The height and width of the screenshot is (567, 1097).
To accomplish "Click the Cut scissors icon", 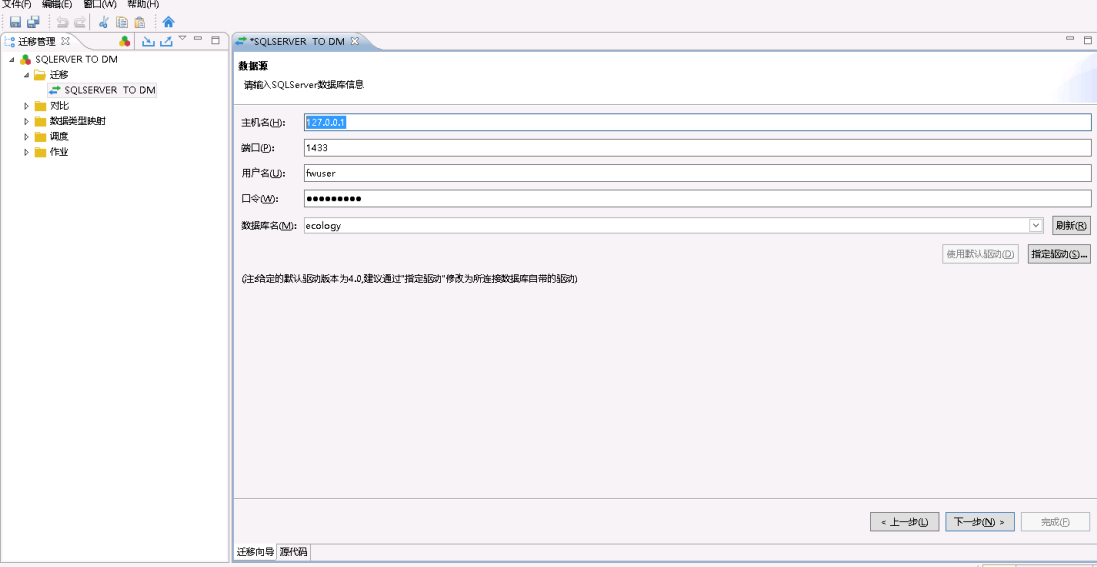I will 104,22.
